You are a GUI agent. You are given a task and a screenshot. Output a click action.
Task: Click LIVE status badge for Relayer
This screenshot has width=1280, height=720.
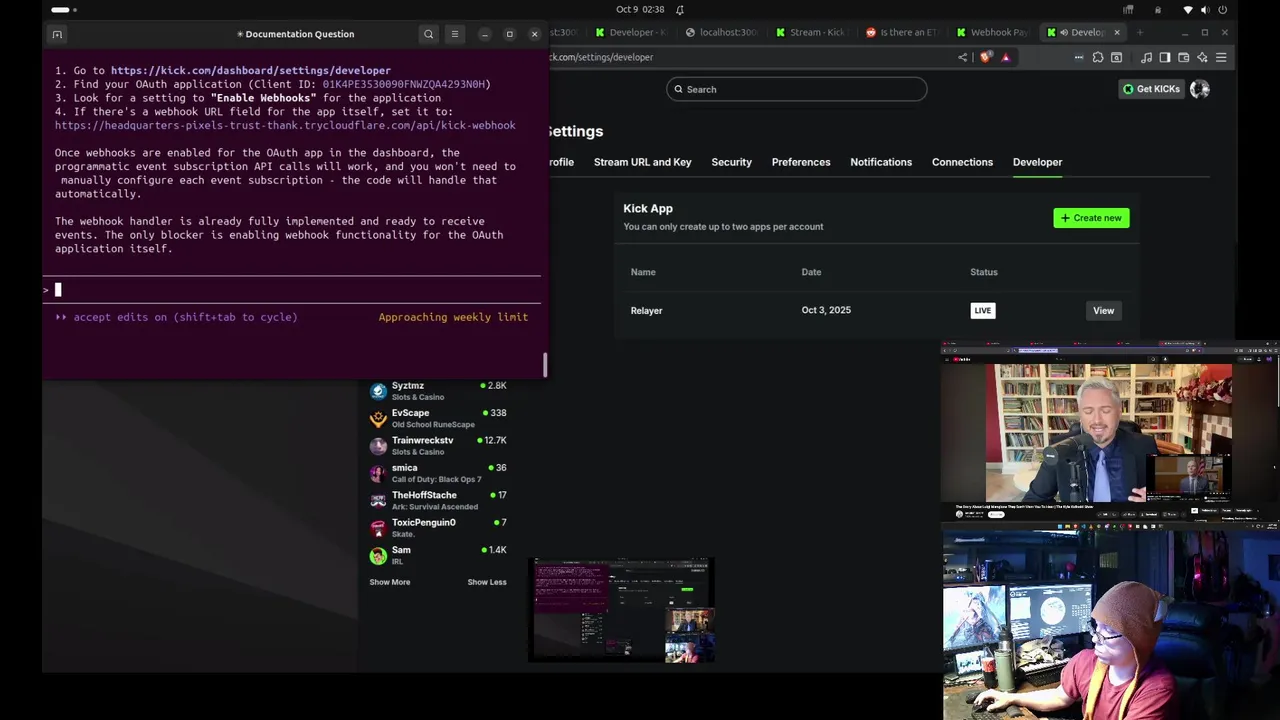point(983,310)
